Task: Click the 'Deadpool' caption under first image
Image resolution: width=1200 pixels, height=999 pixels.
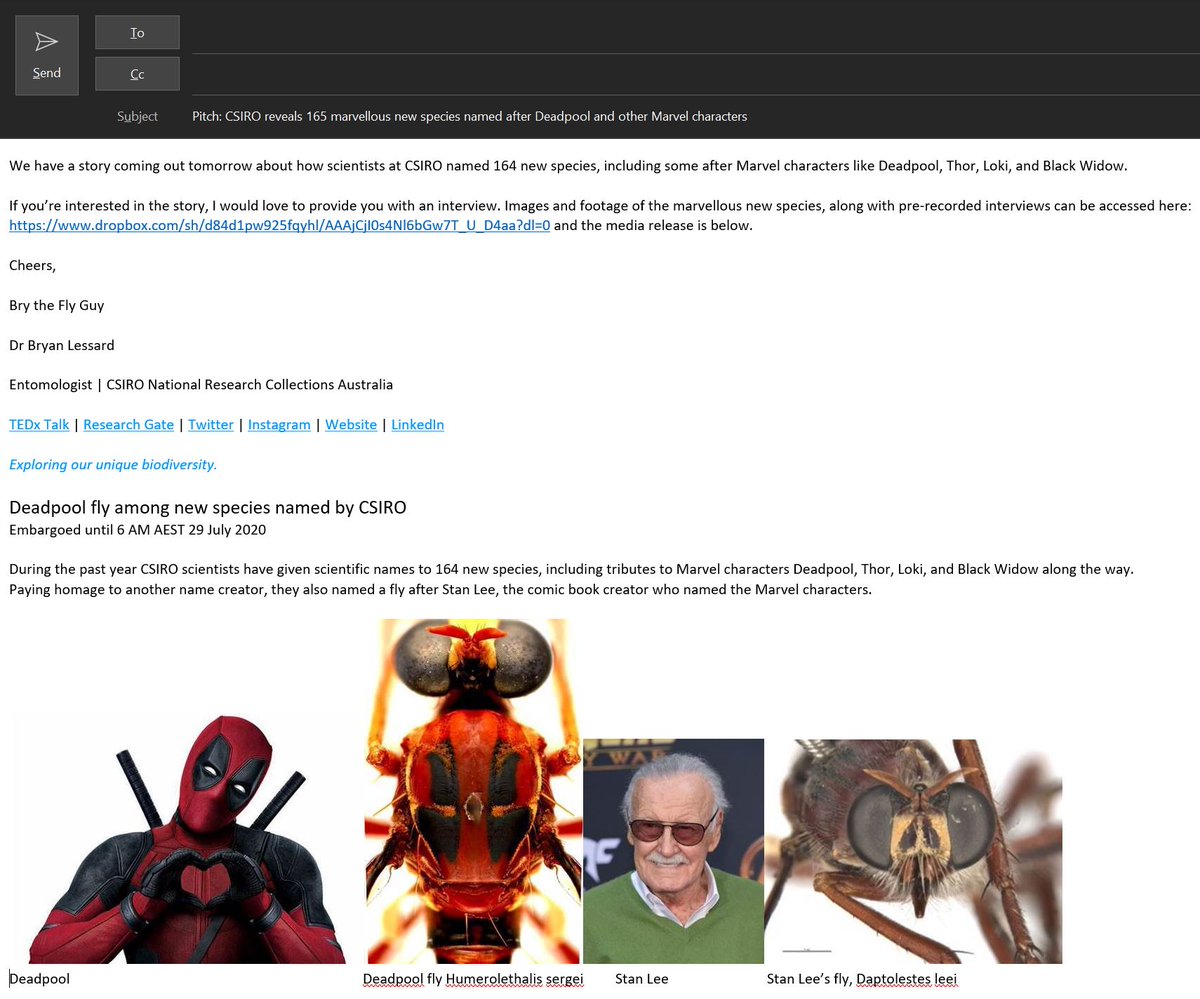Action: click(x=40, y=979)
